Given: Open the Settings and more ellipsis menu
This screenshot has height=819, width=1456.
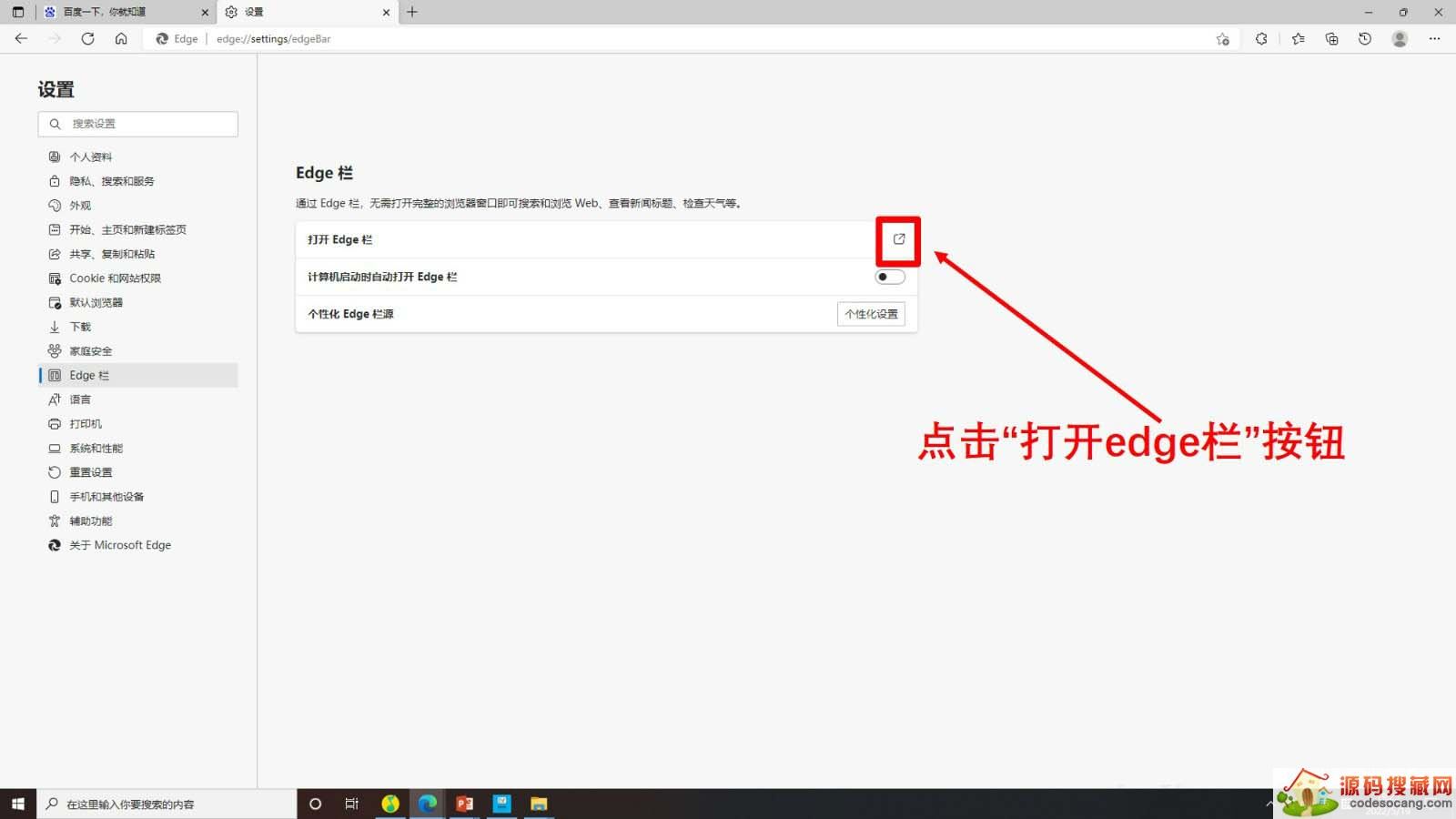Looking at the screenshot, I should point(1434,38).
